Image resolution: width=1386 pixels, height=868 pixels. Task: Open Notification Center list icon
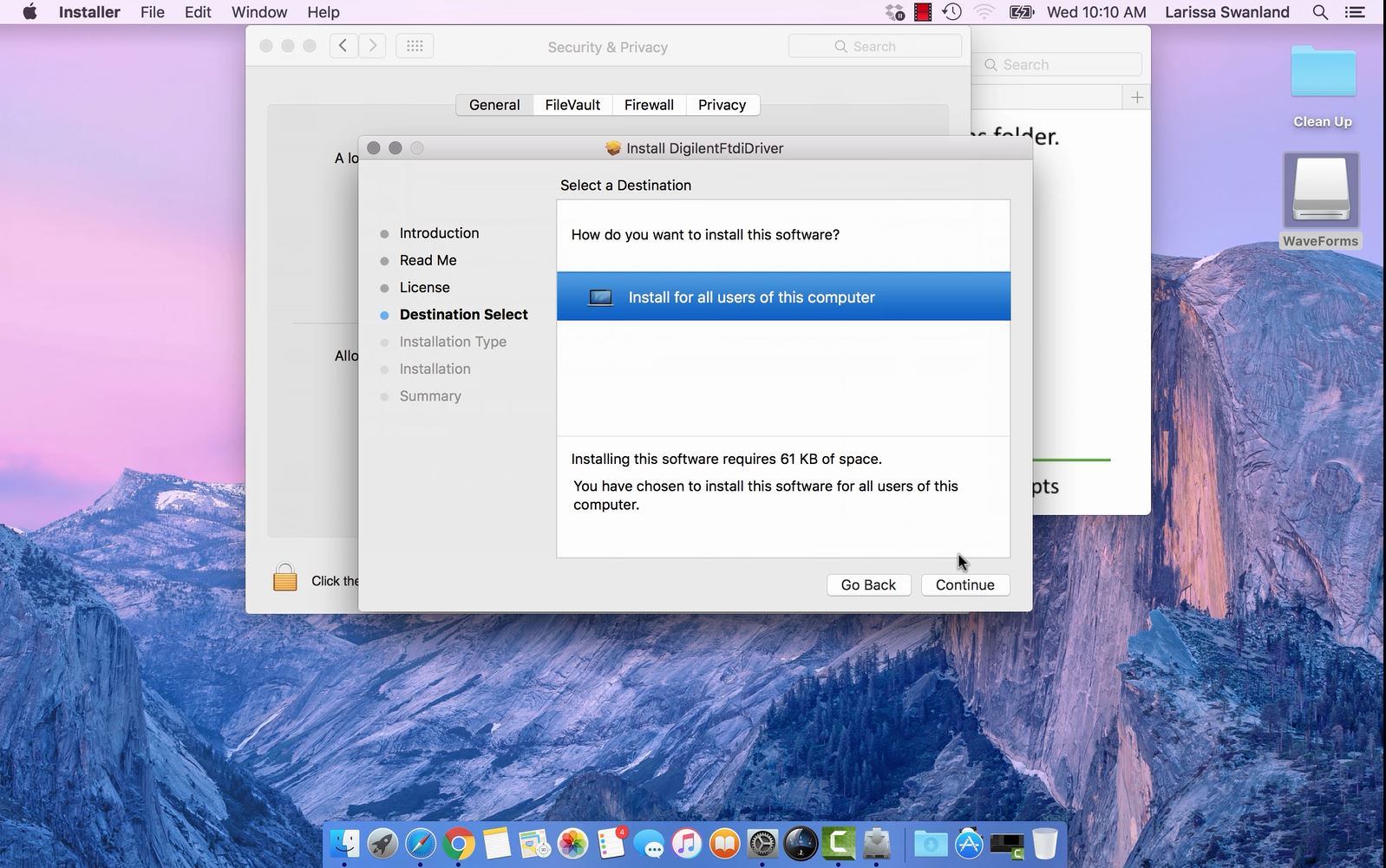pyautogui.click(x=1354, y=12)
